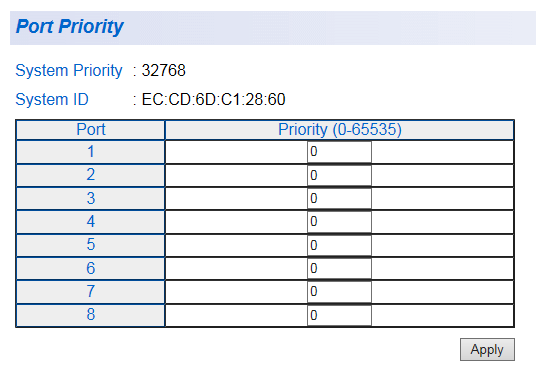The width and height of the screenshot is (536, 382).
Task: Click the Apply button
Action: (x=487, y=350)
